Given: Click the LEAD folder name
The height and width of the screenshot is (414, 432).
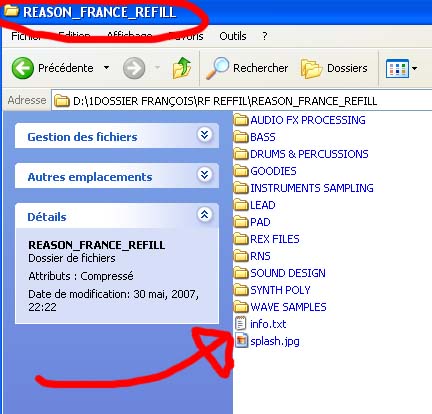Looking at the screenshot, I should click(263, 205).
